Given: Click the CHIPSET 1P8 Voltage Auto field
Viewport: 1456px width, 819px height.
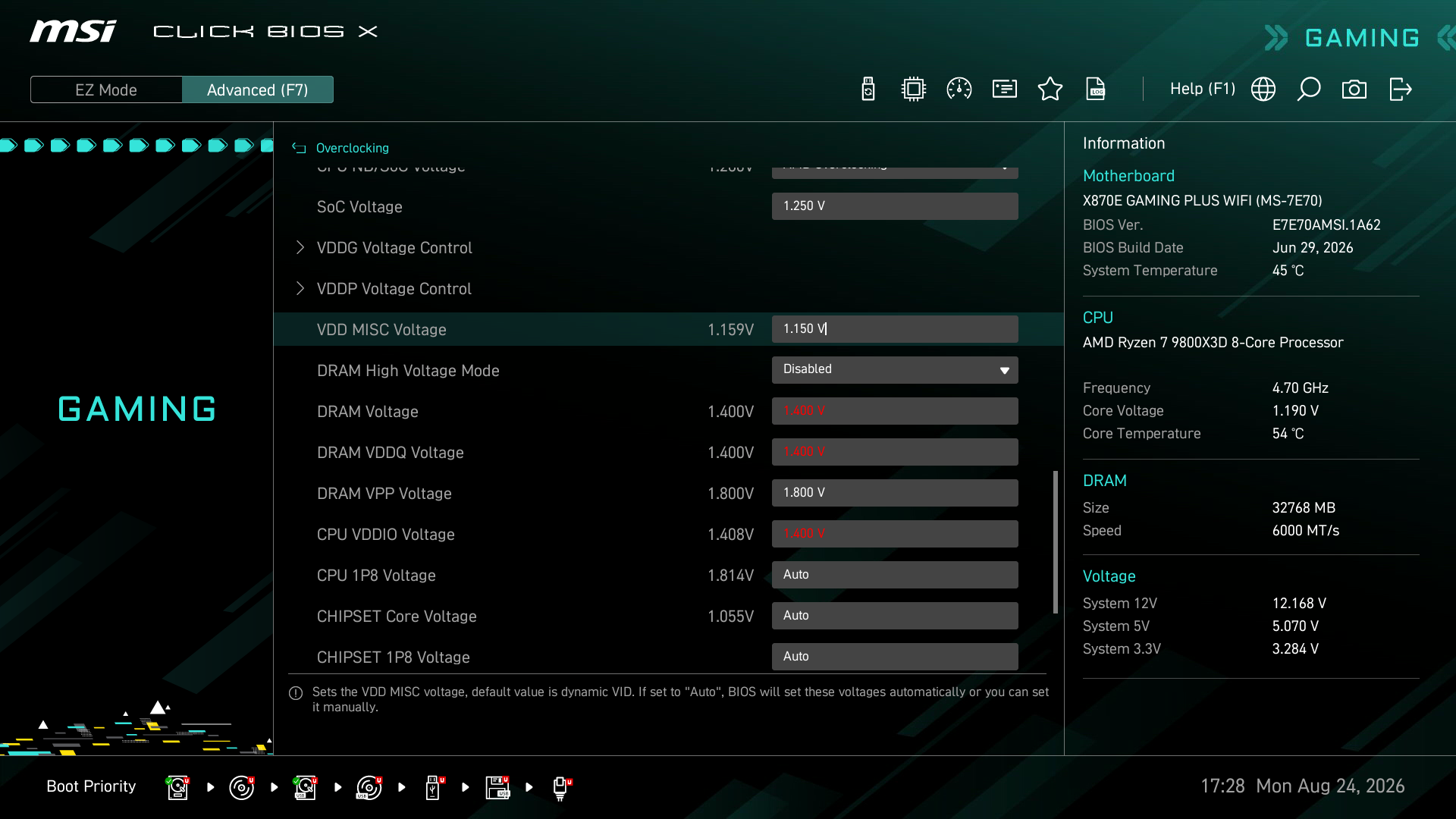Looking at the screenshot, I should point(895,657).
